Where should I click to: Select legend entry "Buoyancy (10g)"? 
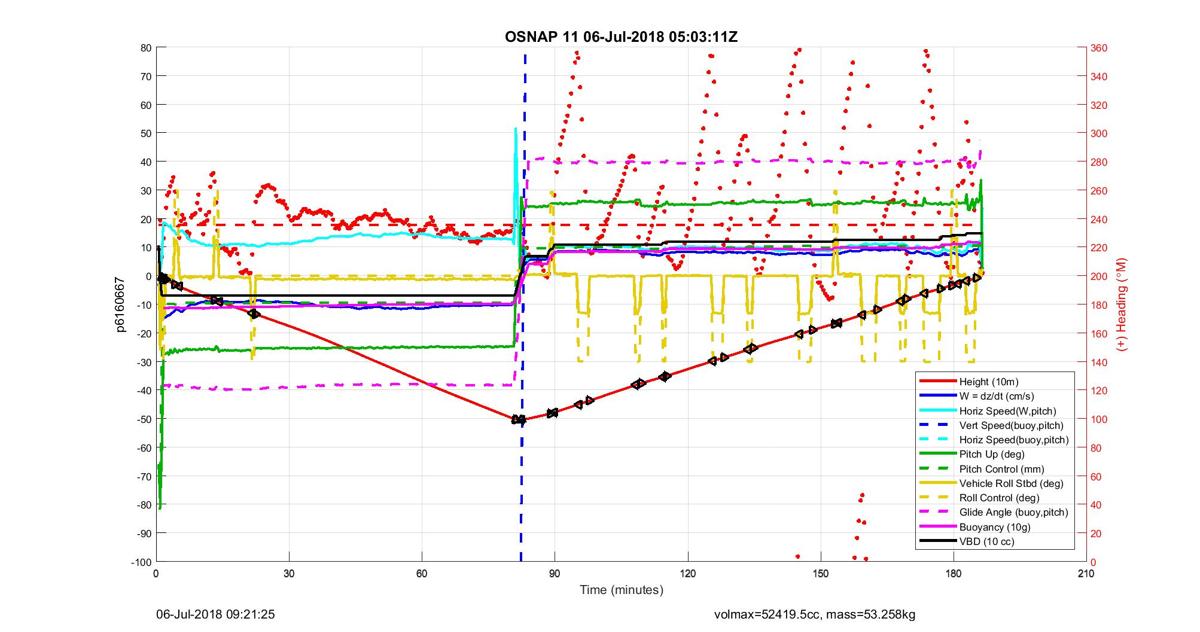tap(996, 527)
